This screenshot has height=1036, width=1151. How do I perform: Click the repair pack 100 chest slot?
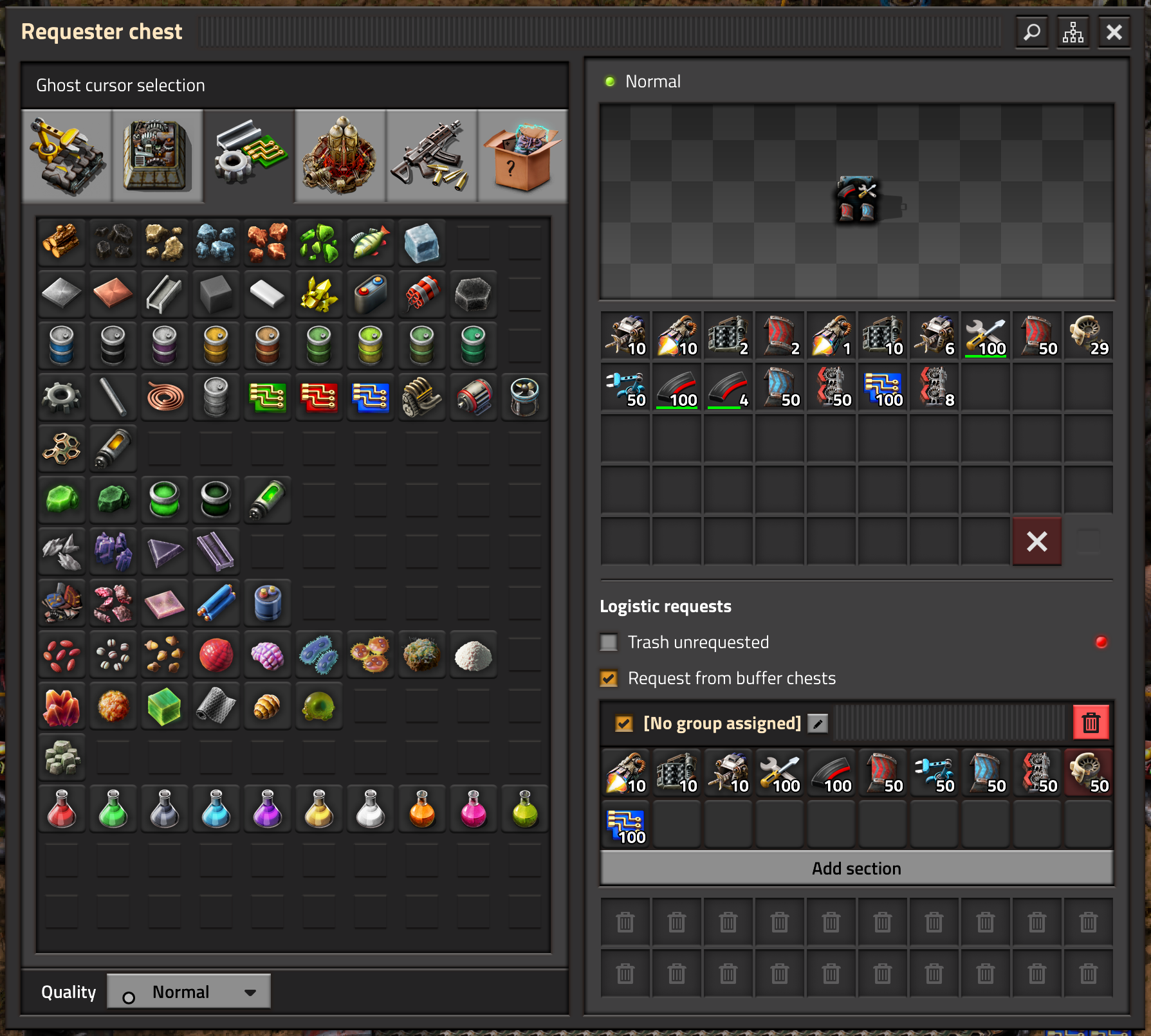point(986,336)
